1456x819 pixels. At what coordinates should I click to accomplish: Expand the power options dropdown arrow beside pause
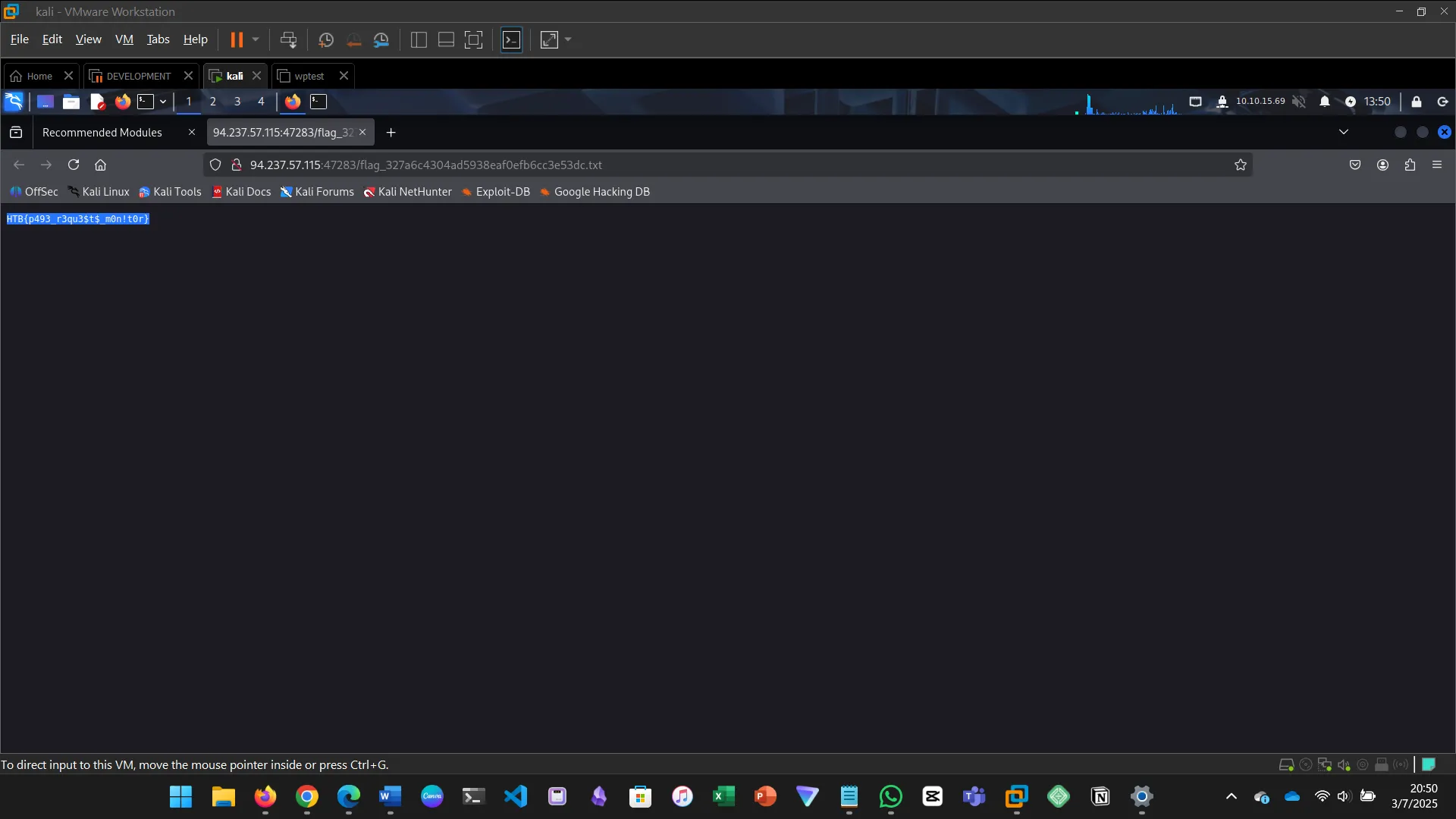[256, 39]
